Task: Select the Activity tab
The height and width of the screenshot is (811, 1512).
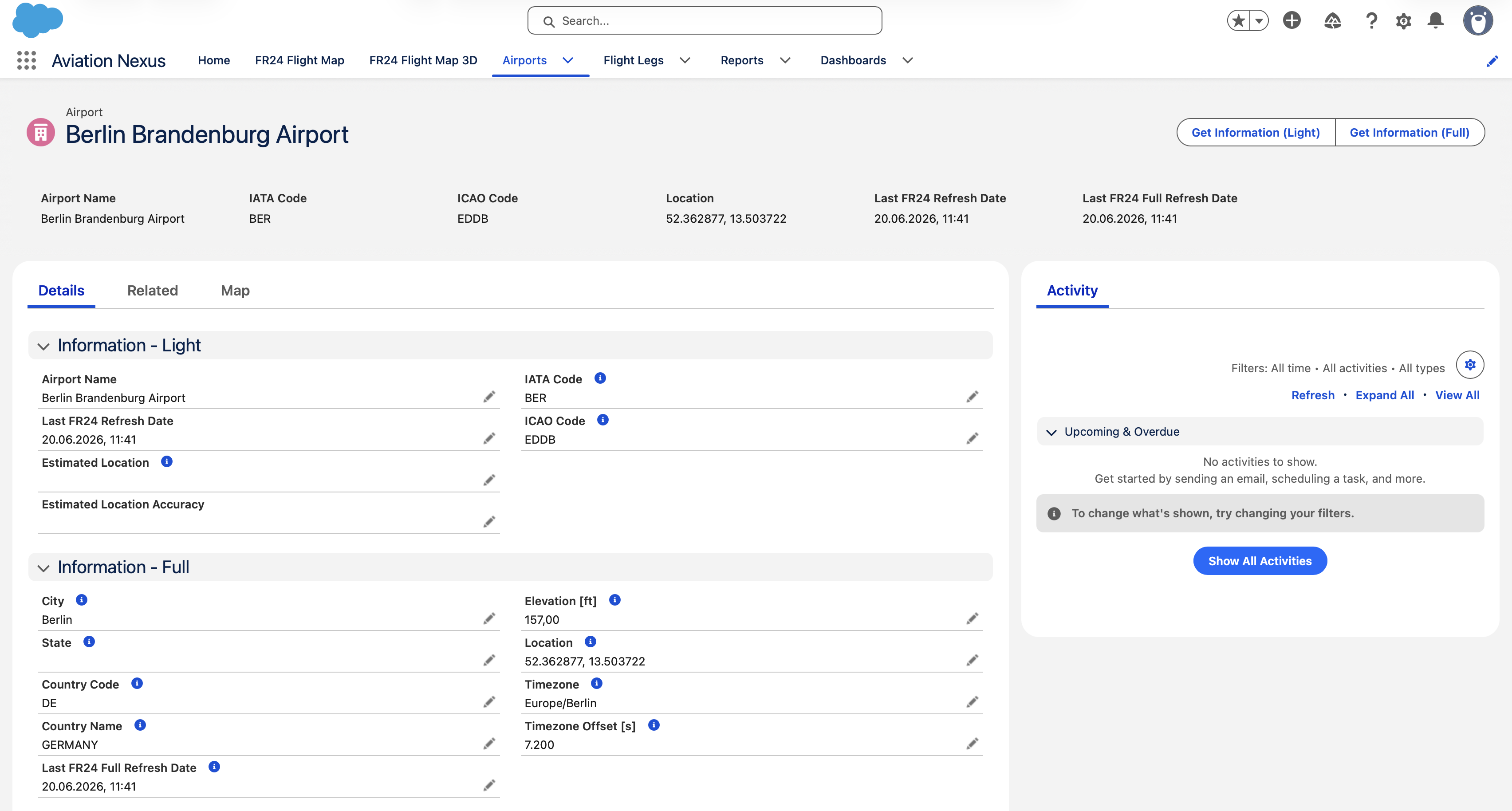Action: coord(1072,291)
